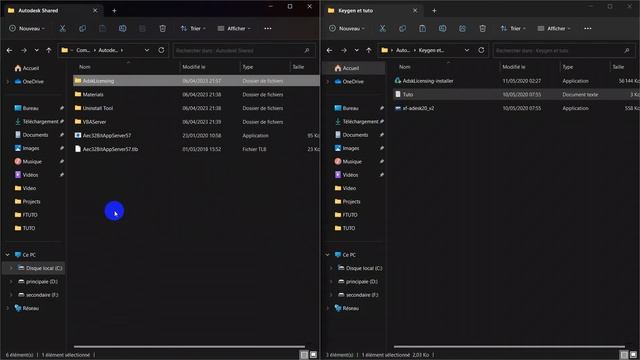Expand address history dropdown in Autodesk Shared window
Viewport: 640px width, 360px height.
[x=147, y=50]
